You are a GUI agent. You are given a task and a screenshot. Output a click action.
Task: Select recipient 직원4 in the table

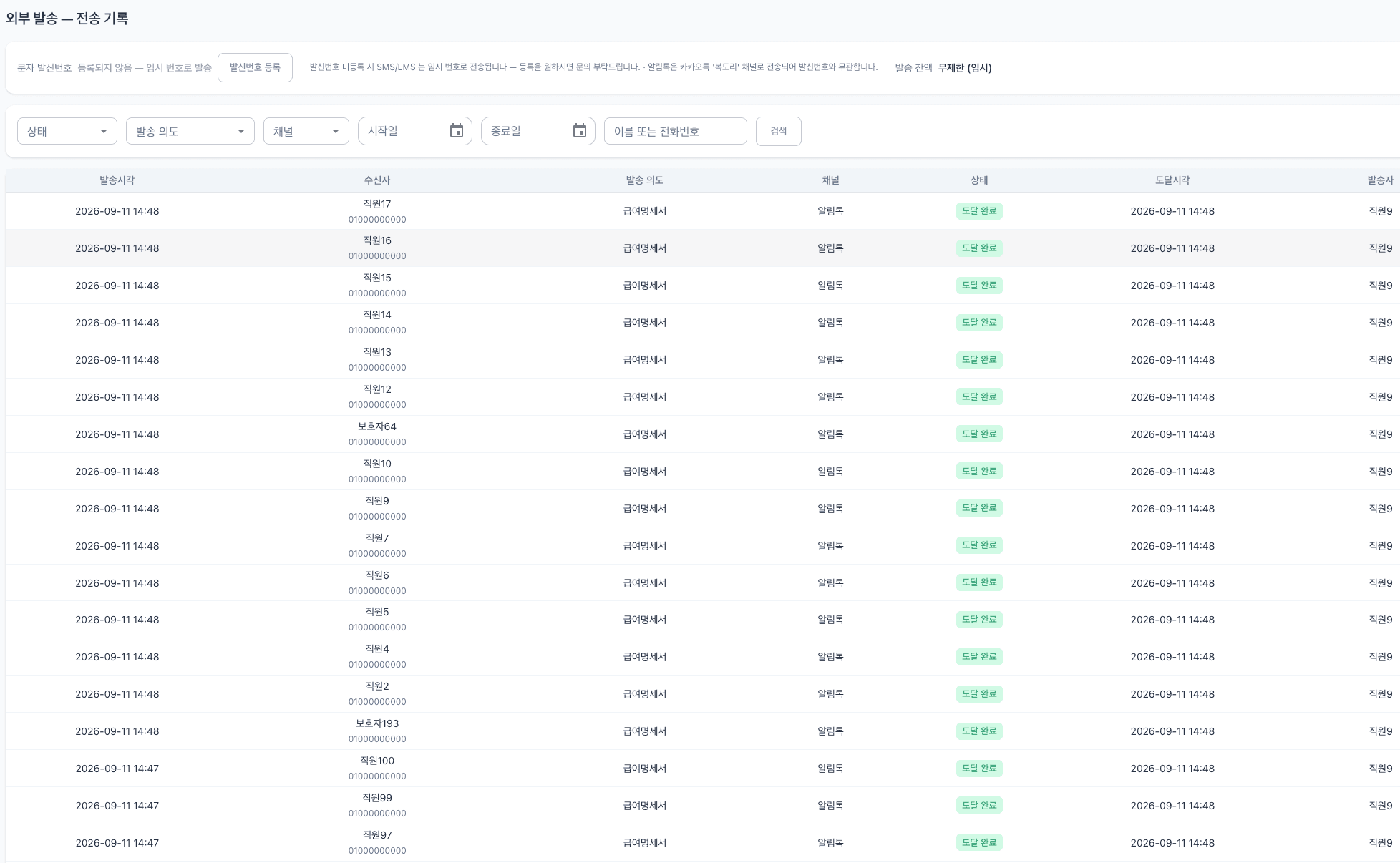pyautogui.click(x=377, y=649)
